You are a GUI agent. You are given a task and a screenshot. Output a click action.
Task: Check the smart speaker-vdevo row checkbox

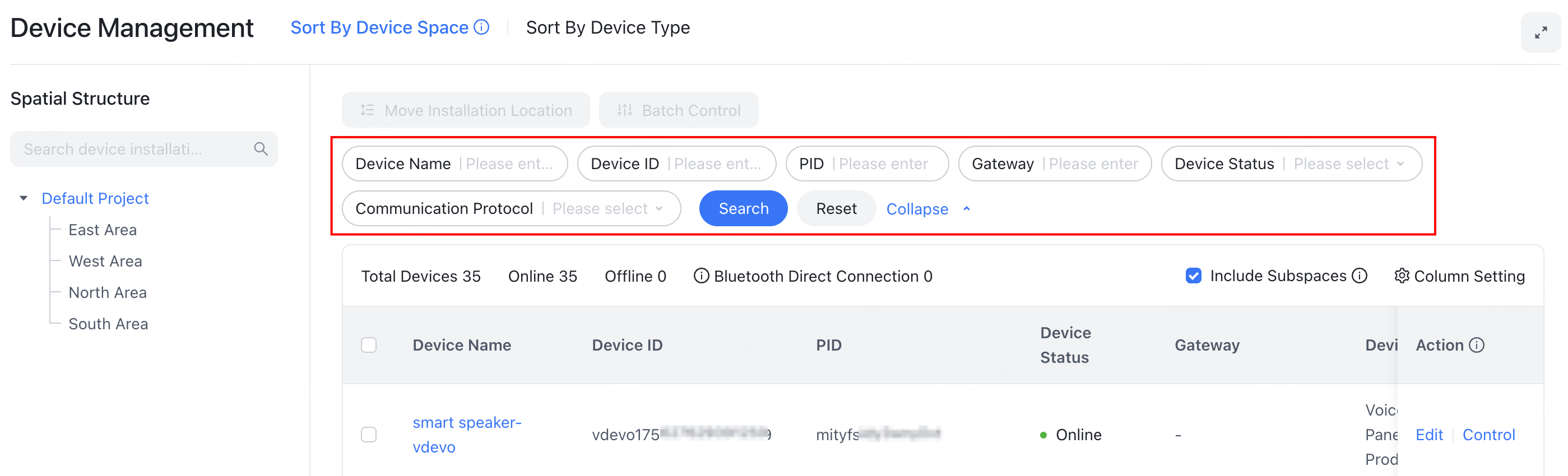369,435
